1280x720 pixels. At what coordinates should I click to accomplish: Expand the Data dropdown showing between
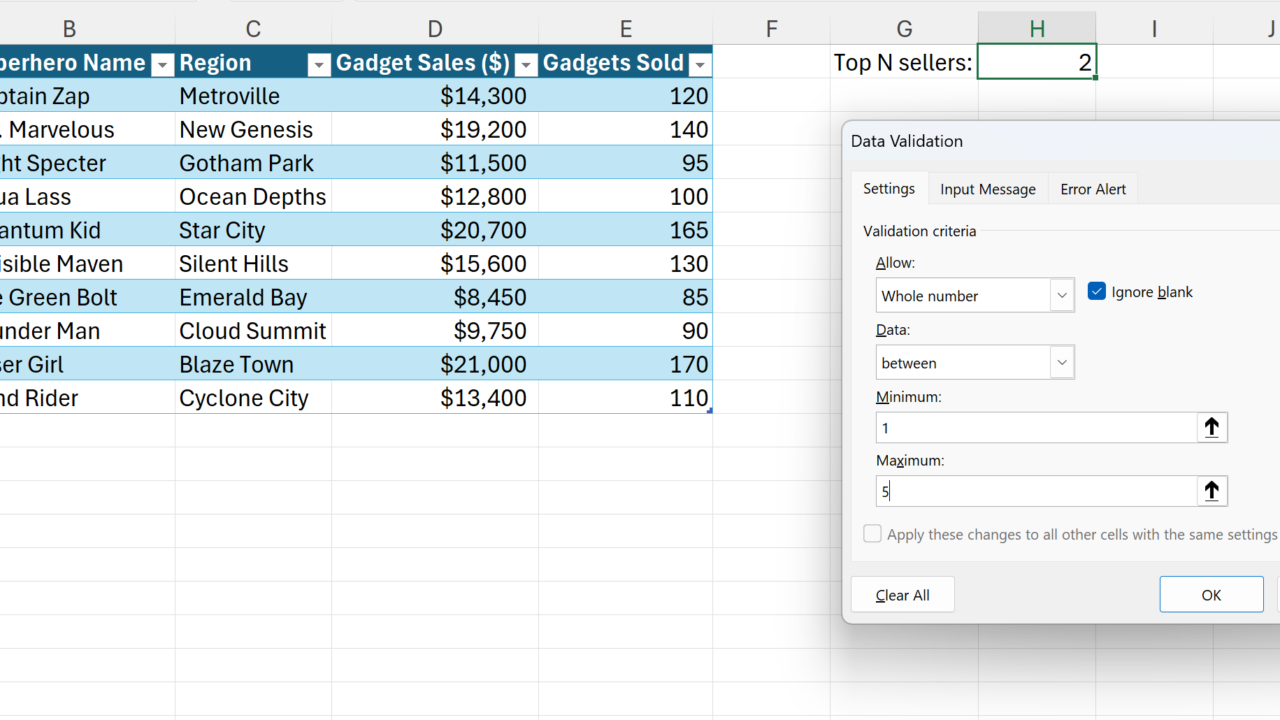1062,363
